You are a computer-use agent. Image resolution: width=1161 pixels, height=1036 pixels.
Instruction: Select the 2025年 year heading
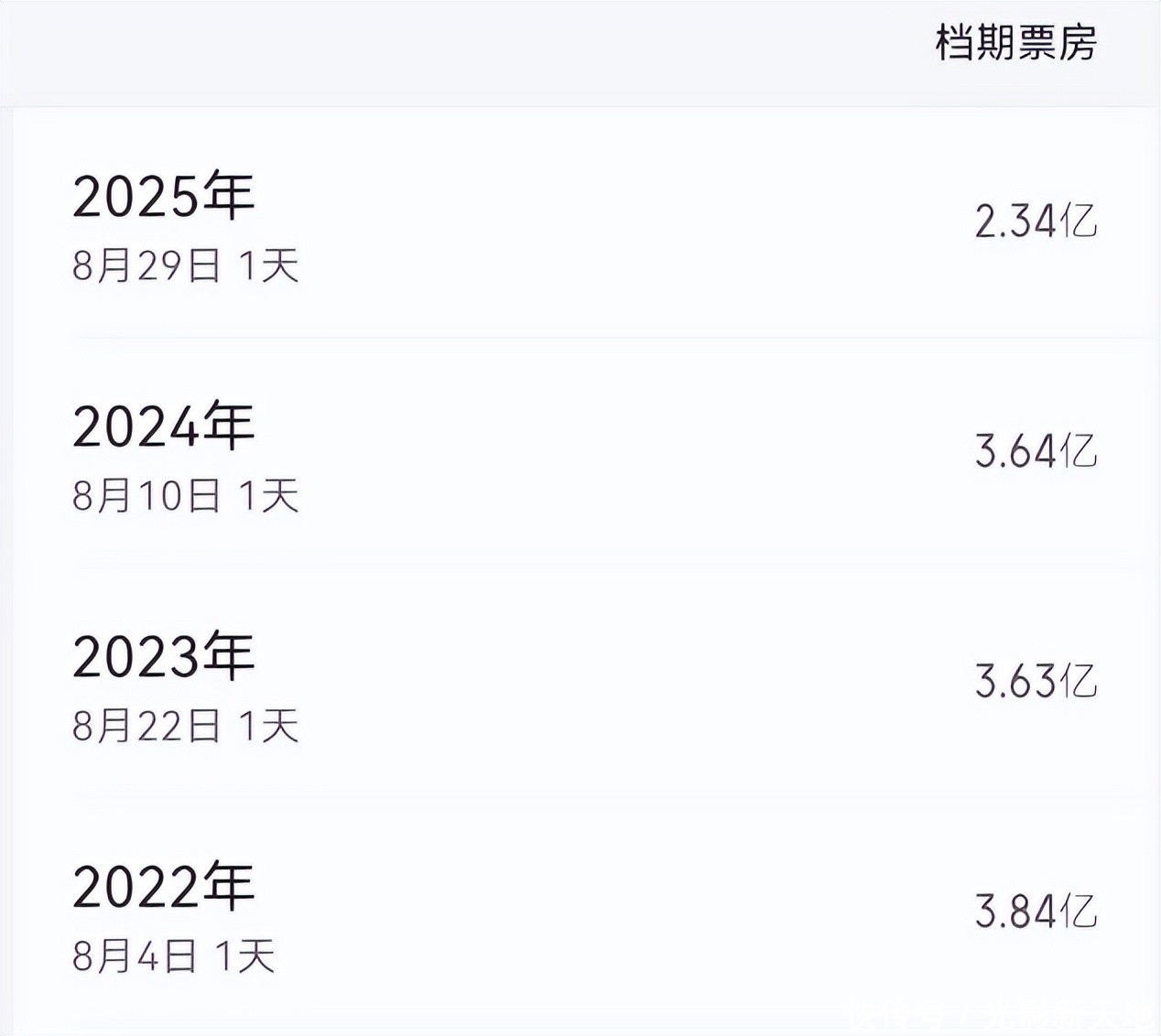coord(163,196)
